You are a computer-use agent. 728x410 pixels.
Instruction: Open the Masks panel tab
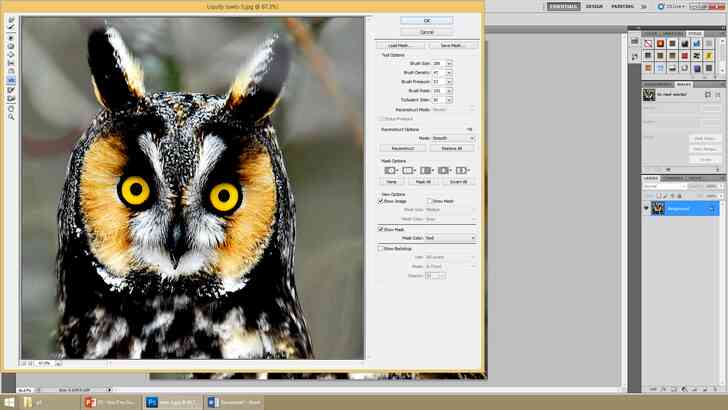(683, 84)
